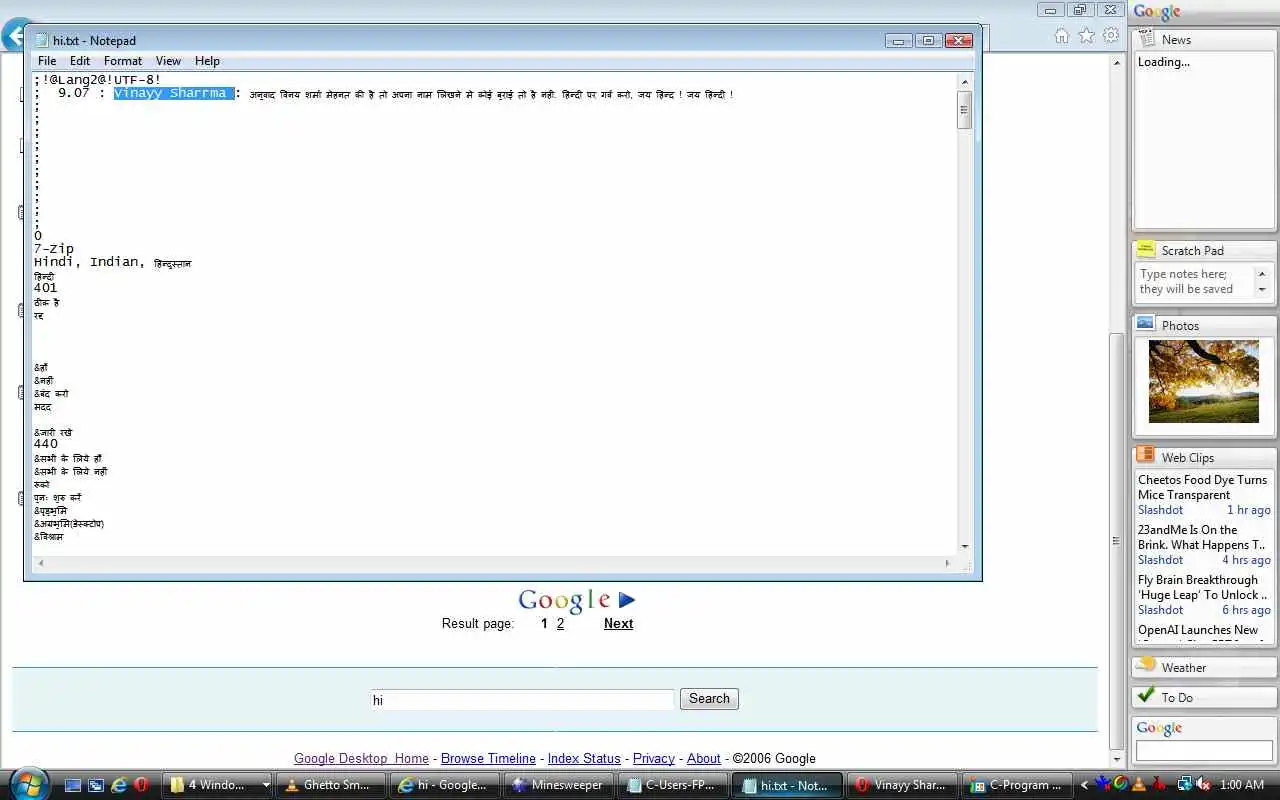Click the VLC cone tray icon
Image resolution: width=1280 pixels, height=800 pixels.
coord(1139,785)
